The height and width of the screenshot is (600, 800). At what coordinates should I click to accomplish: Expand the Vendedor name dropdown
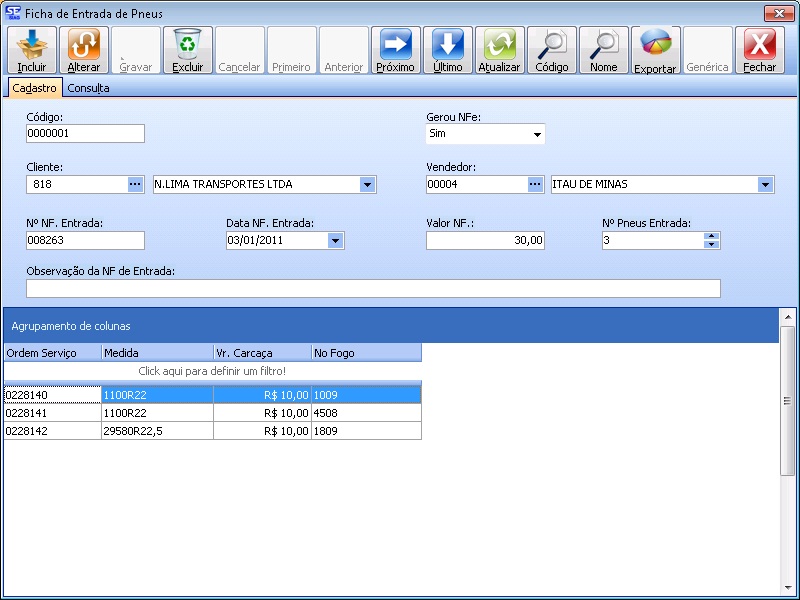[765, 184]
